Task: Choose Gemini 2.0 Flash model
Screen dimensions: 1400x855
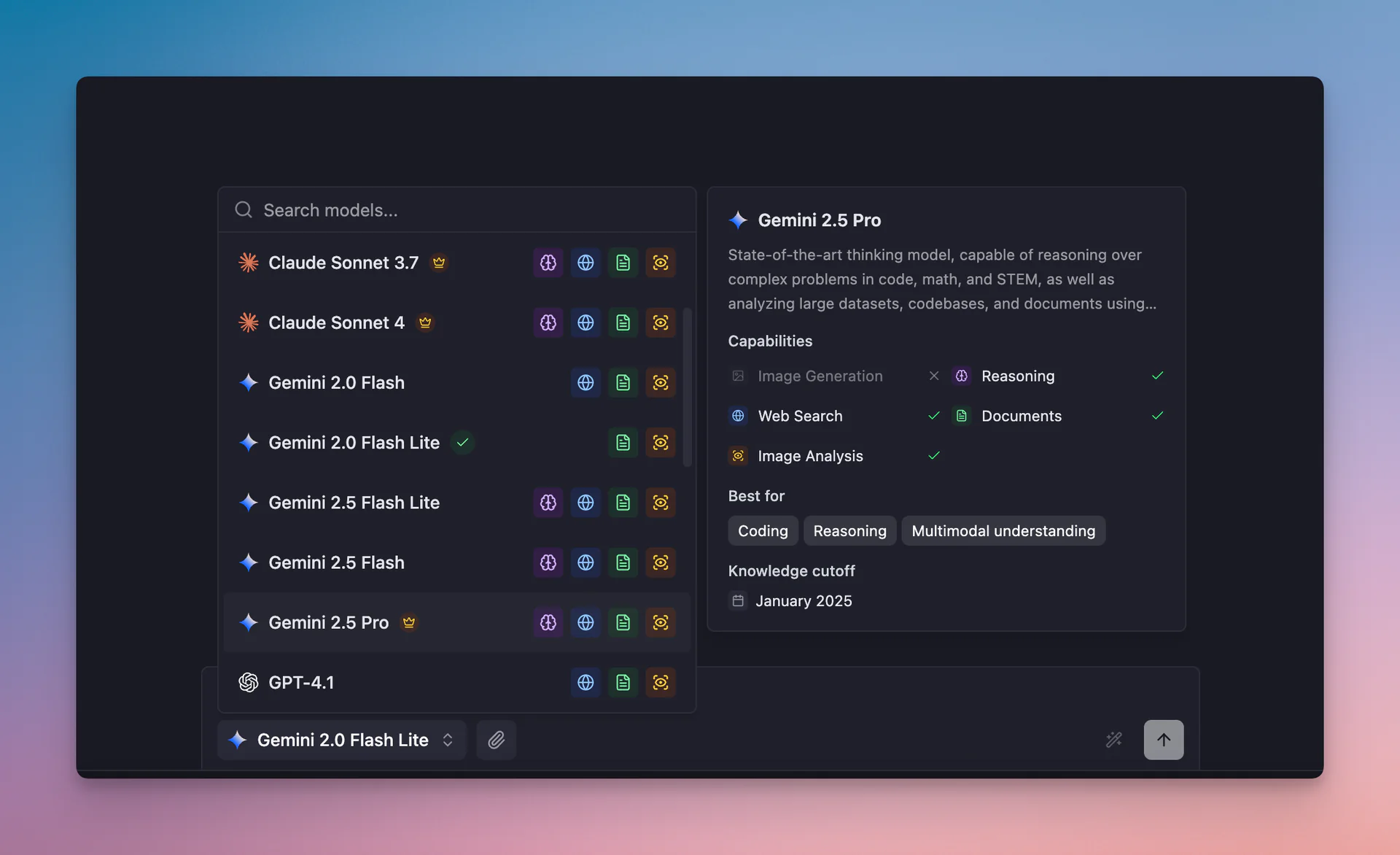Action: [456, 382]
